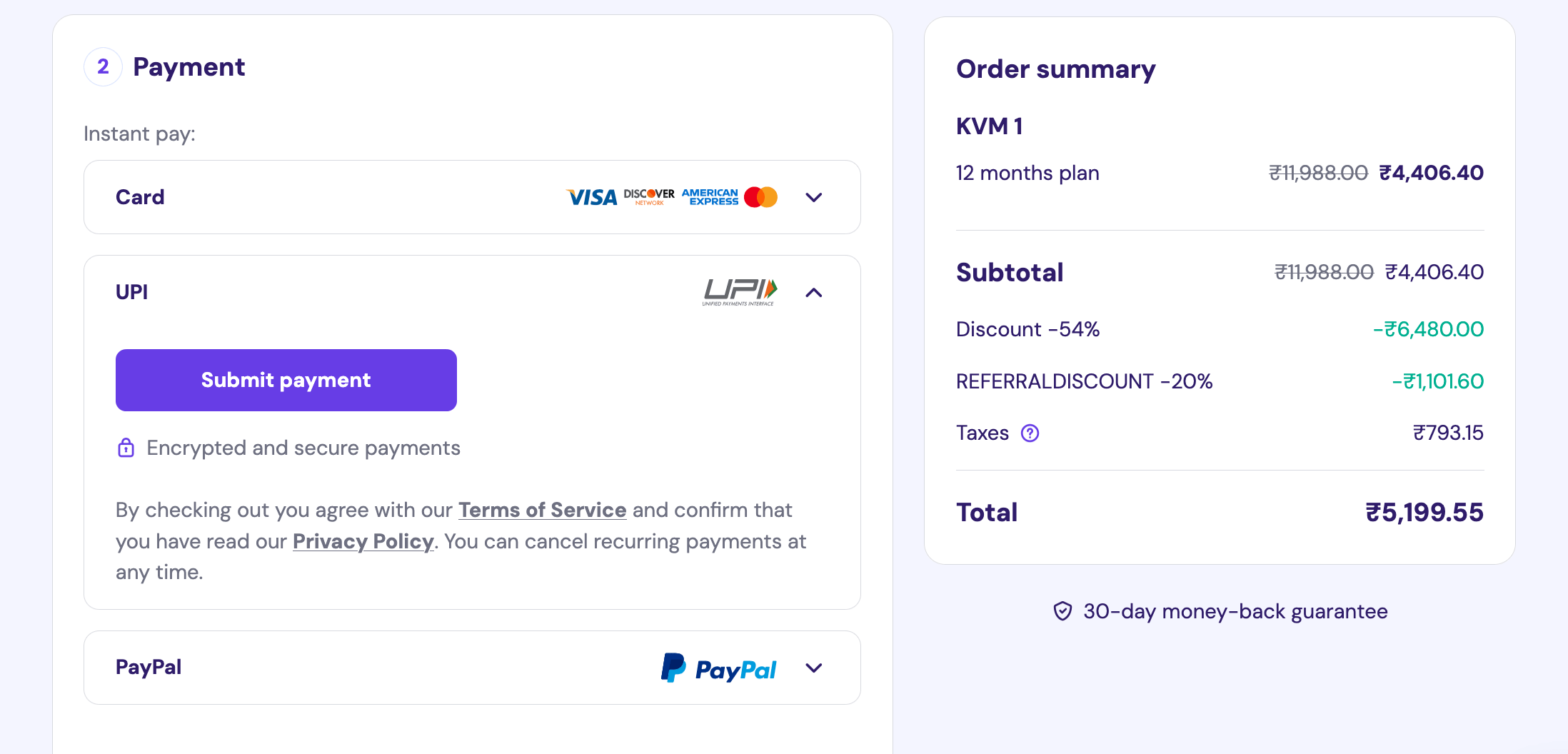The width and height of the screenshot is (1568, 754).
Task: Select the PayPal payment method label
Action: (x=149, y=667)
